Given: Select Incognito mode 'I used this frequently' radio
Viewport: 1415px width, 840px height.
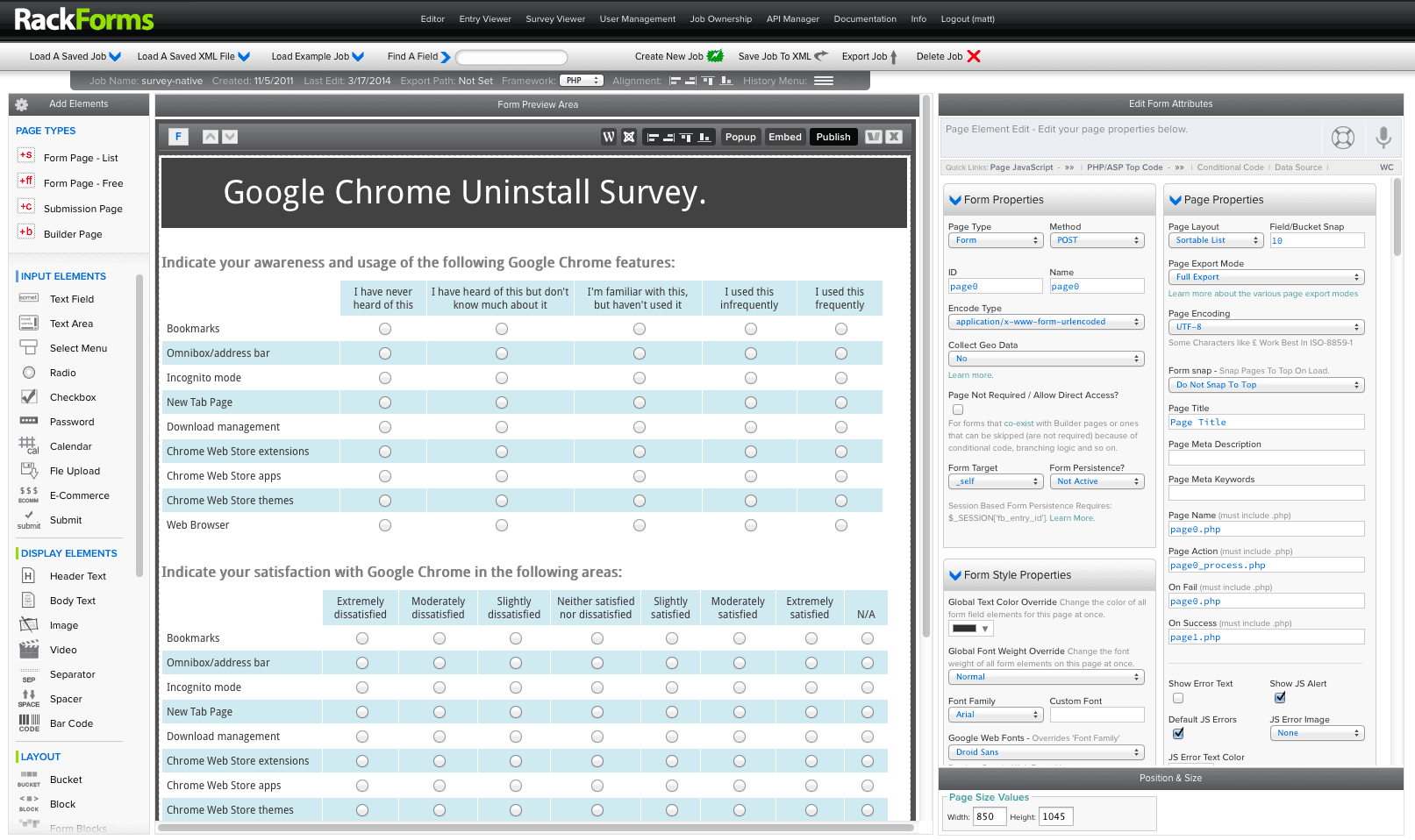Looking at the screenshot, I should pos(841,378).
